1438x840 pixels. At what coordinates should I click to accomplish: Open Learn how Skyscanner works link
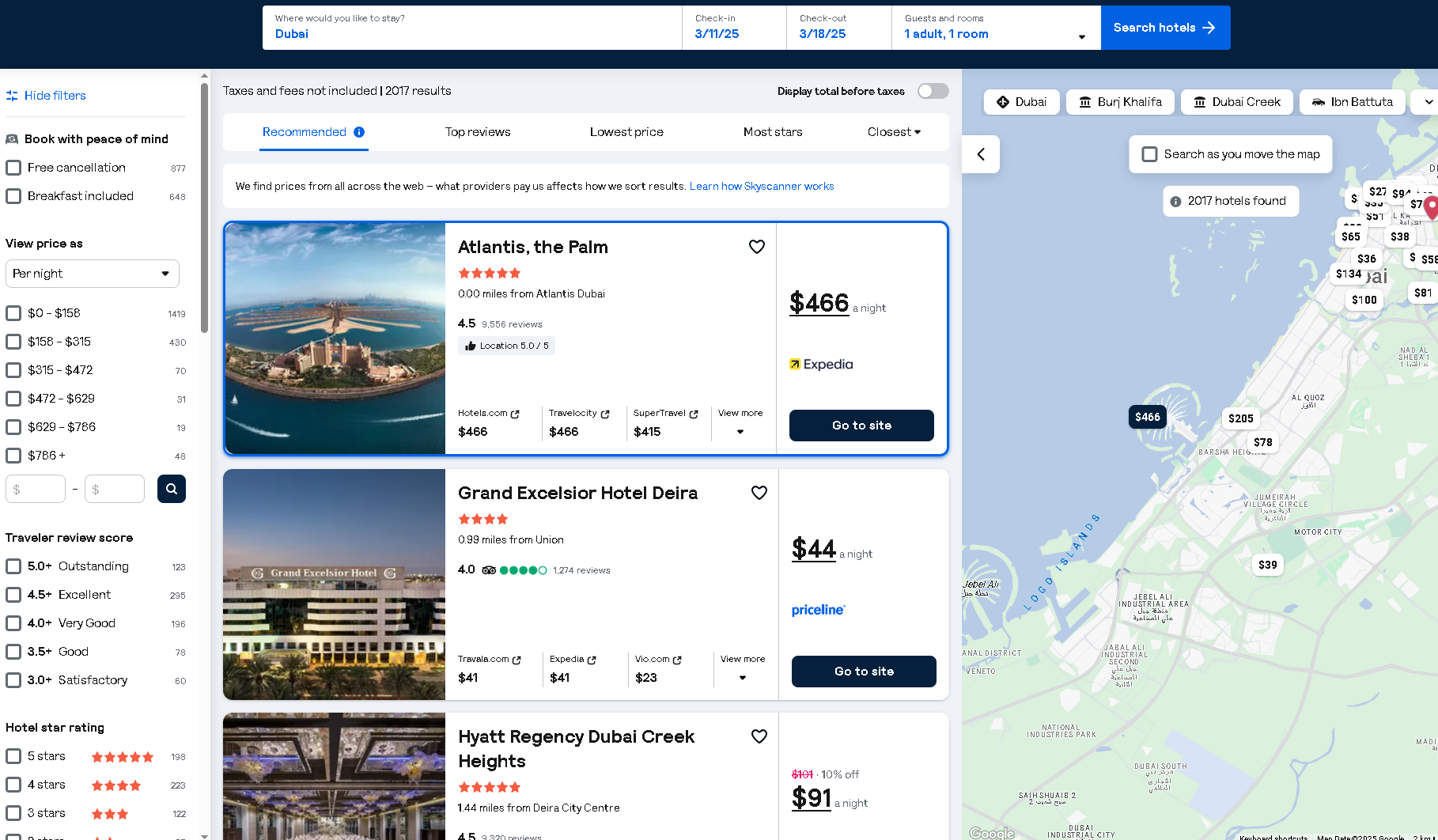coord(761,187)
